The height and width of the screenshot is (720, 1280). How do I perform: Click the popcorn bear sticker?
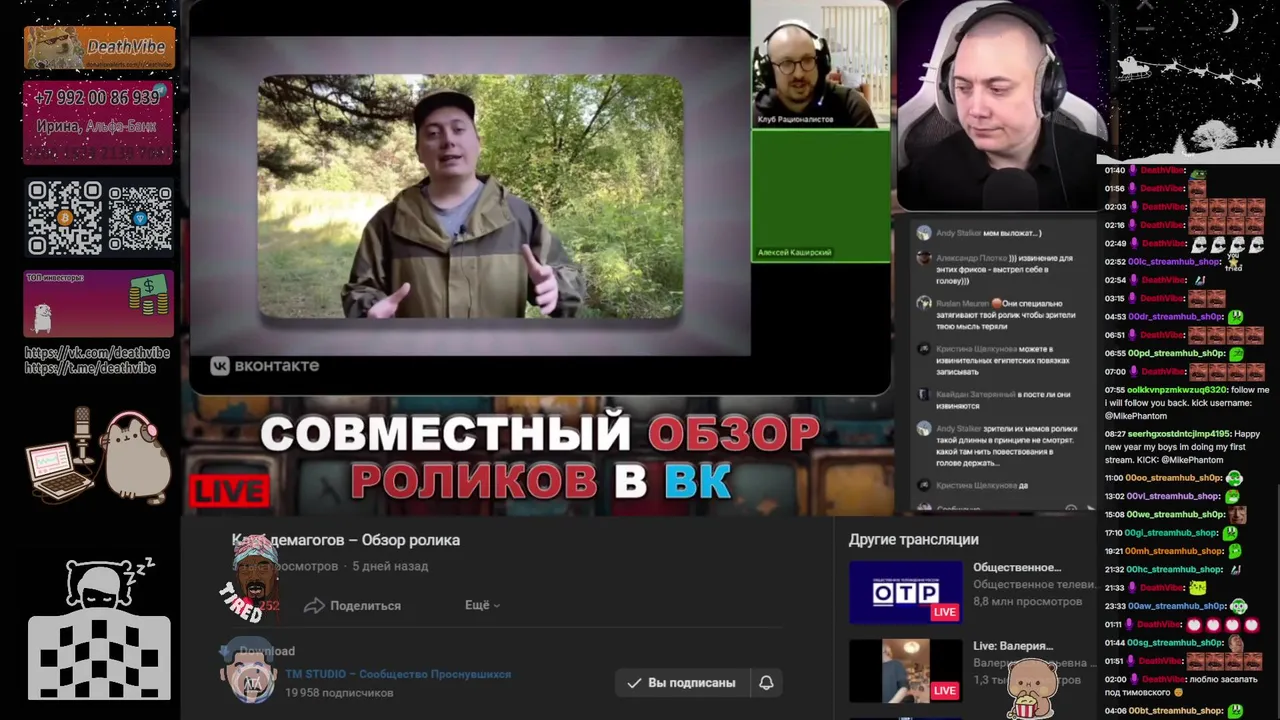[x=1033, y=688]
